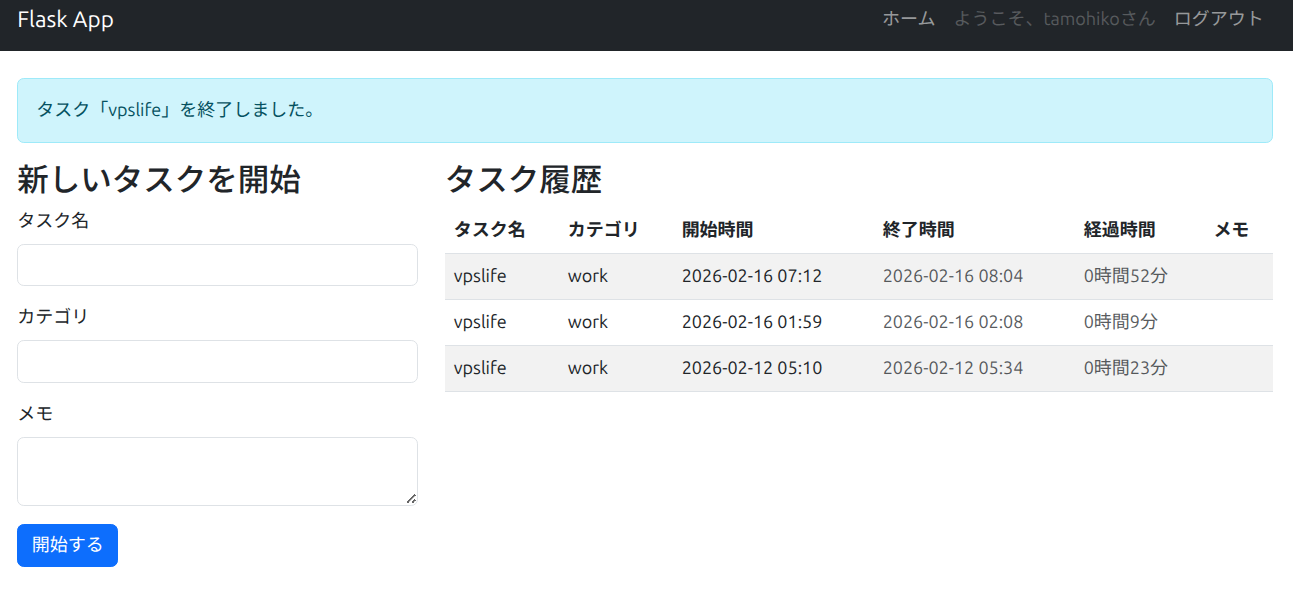Select the 終了時間 column header
Viewport: 1293px width, 610px height.
click(x=918, y=230)
